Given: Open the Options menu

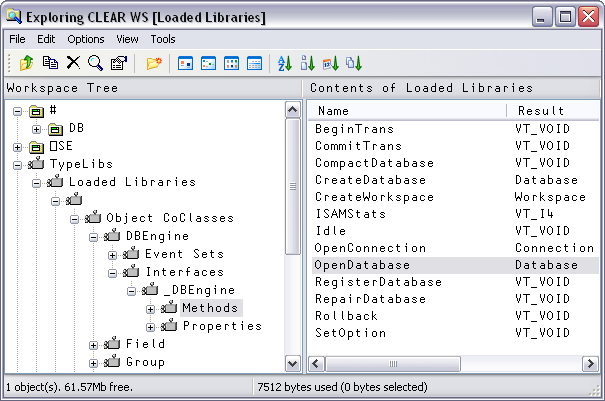Looking at the screenshot, I should [x=85, y=39].
